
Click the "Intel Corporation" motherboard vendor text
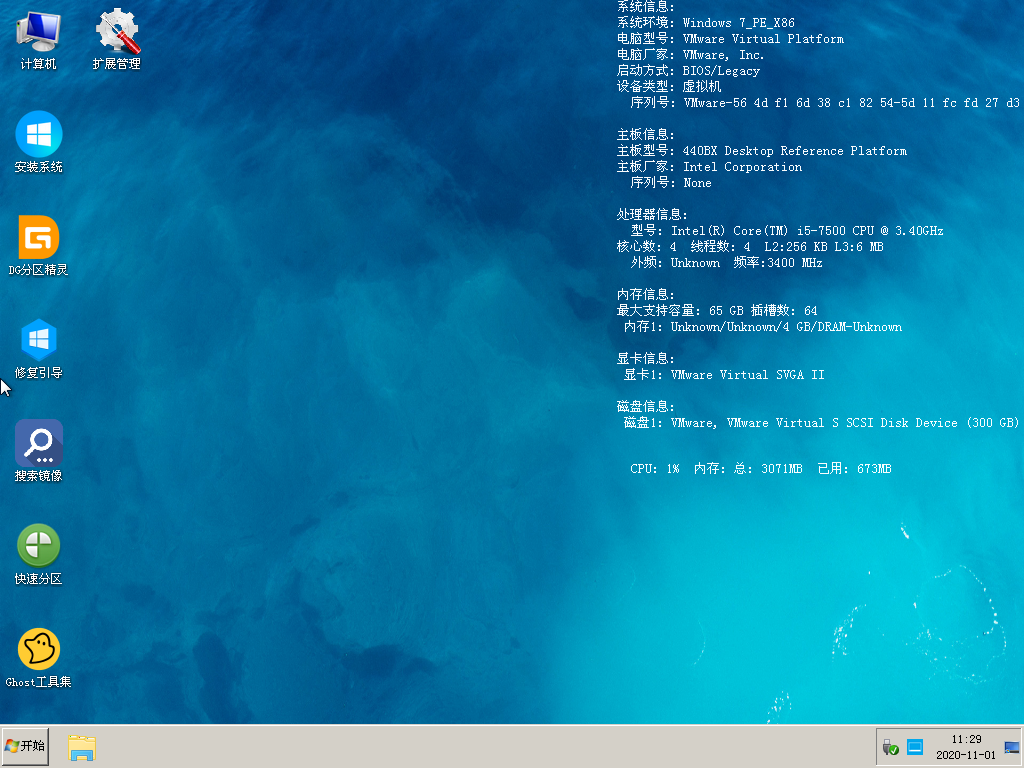tap(743, 167)
